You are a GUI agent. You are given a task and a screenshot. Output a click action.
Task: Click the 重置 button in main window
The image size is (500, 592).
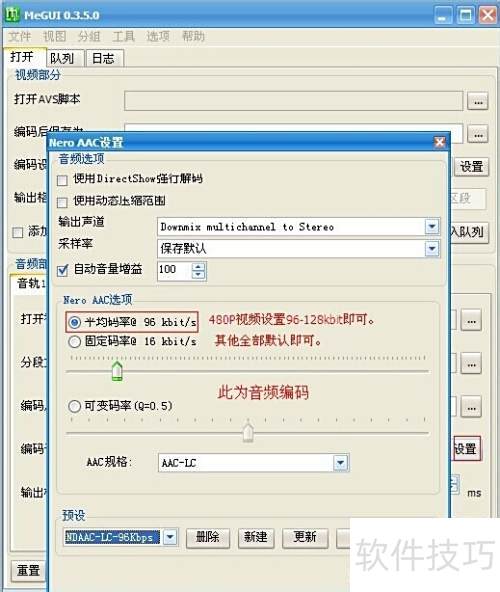28,570
